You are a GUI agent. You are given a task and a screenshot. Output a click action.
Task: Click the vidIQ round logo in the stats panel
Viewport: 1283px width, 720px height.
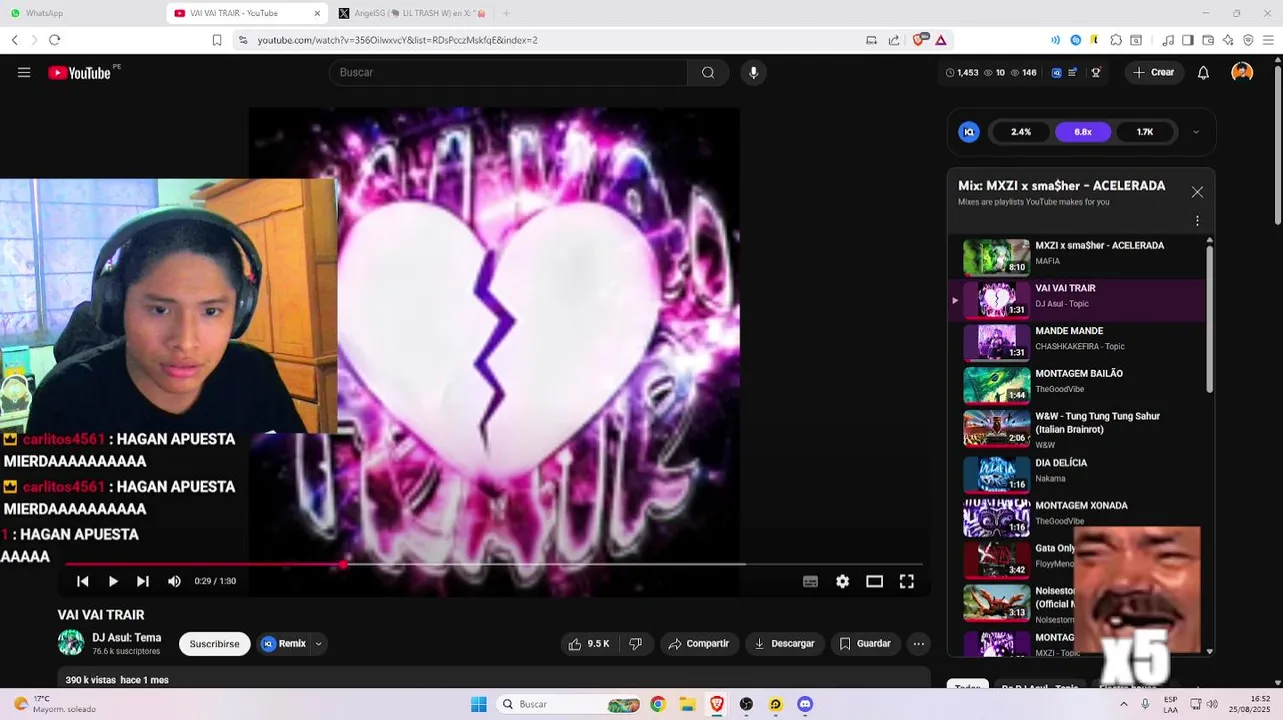tap(969, 132)
